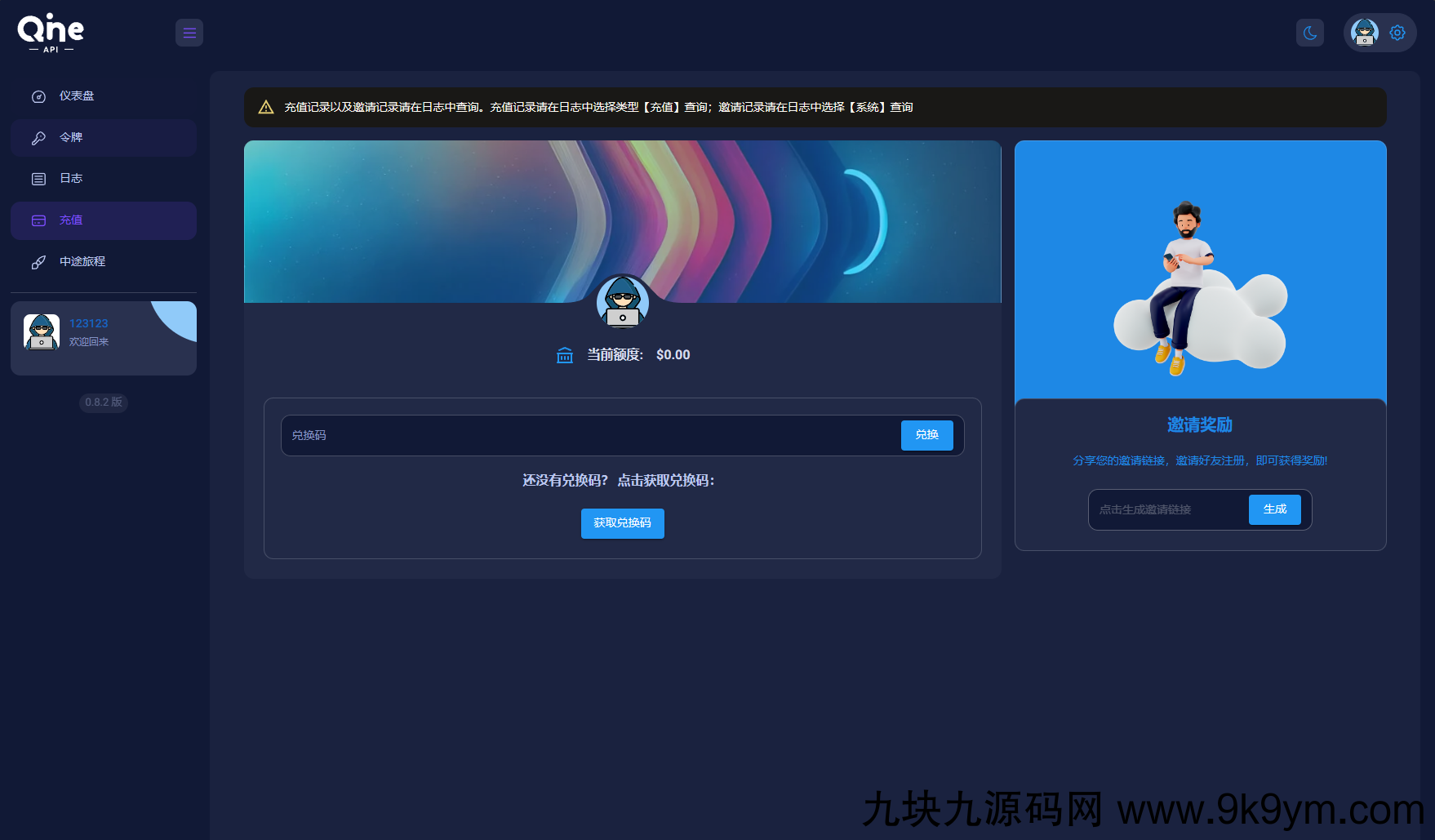Click the invite link input field

1168,510
